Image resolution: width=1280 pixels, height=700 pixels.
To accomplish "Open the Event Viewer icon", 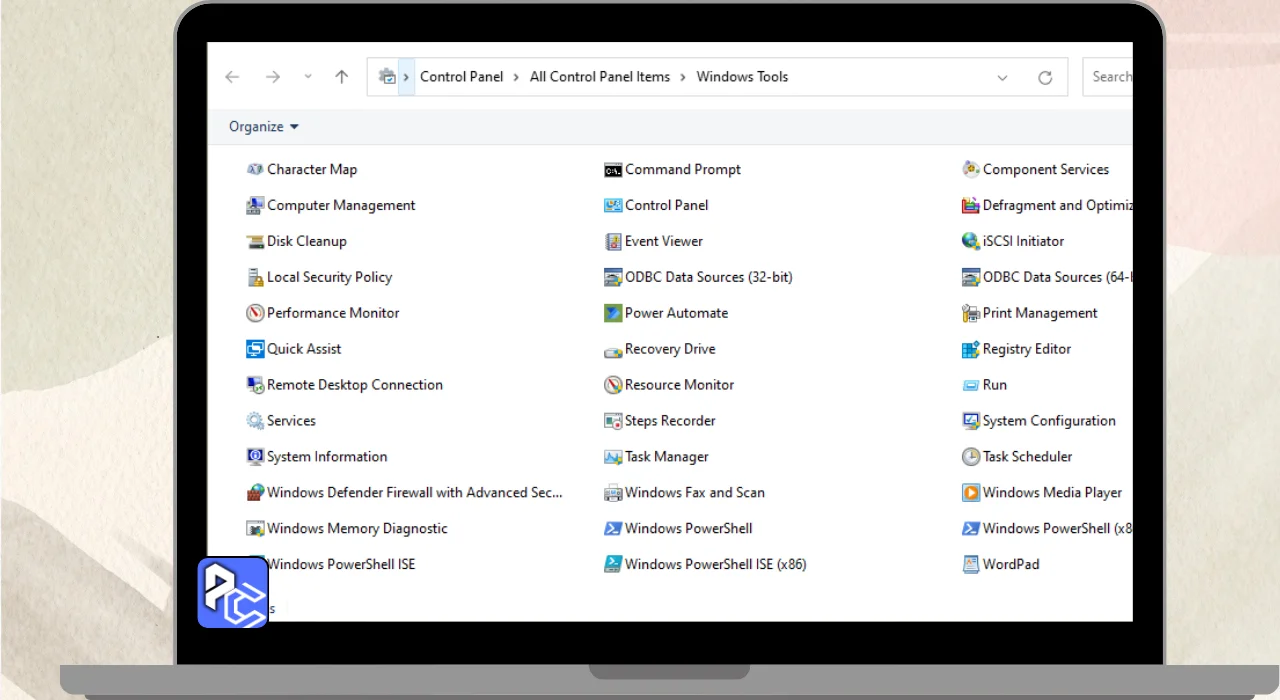I will 613,242.
